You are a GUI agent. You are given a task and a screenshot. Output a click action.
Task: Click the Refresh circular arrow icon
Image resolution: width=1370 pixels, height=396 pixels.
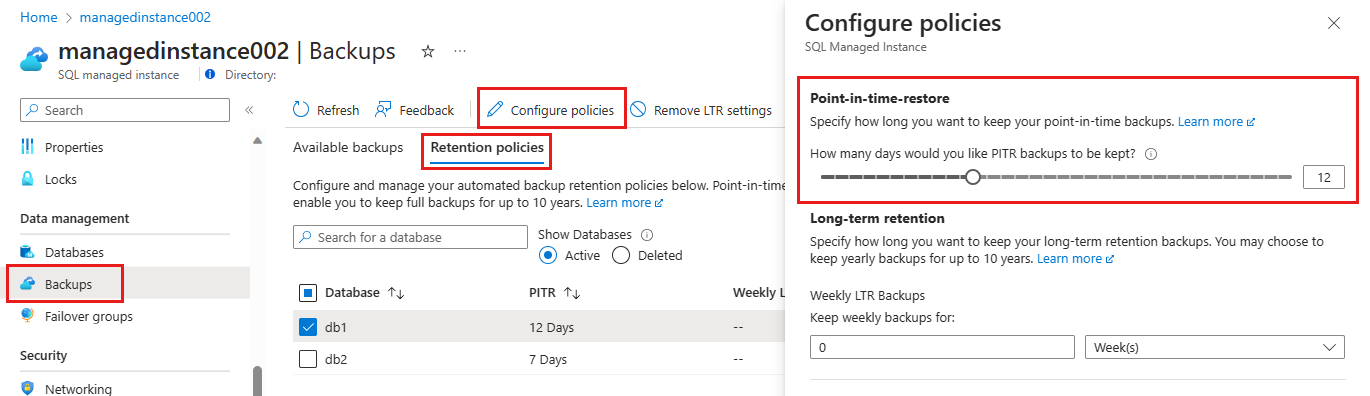tap(301, 110)
